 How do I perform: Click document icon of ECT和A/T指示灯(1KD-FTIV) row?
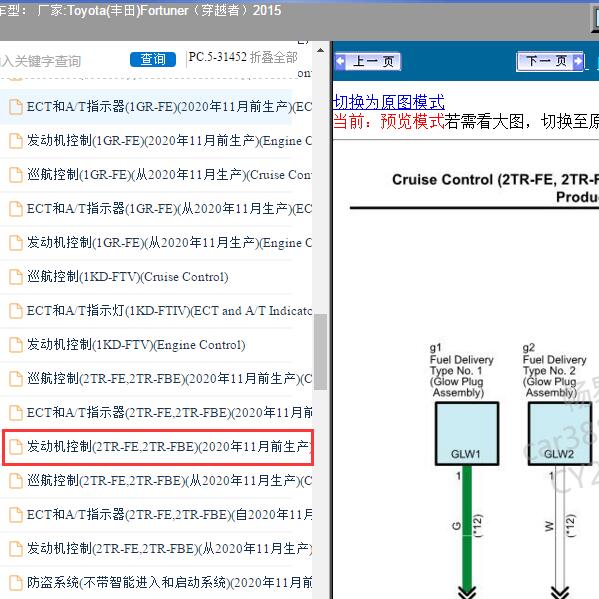point(16,311)
